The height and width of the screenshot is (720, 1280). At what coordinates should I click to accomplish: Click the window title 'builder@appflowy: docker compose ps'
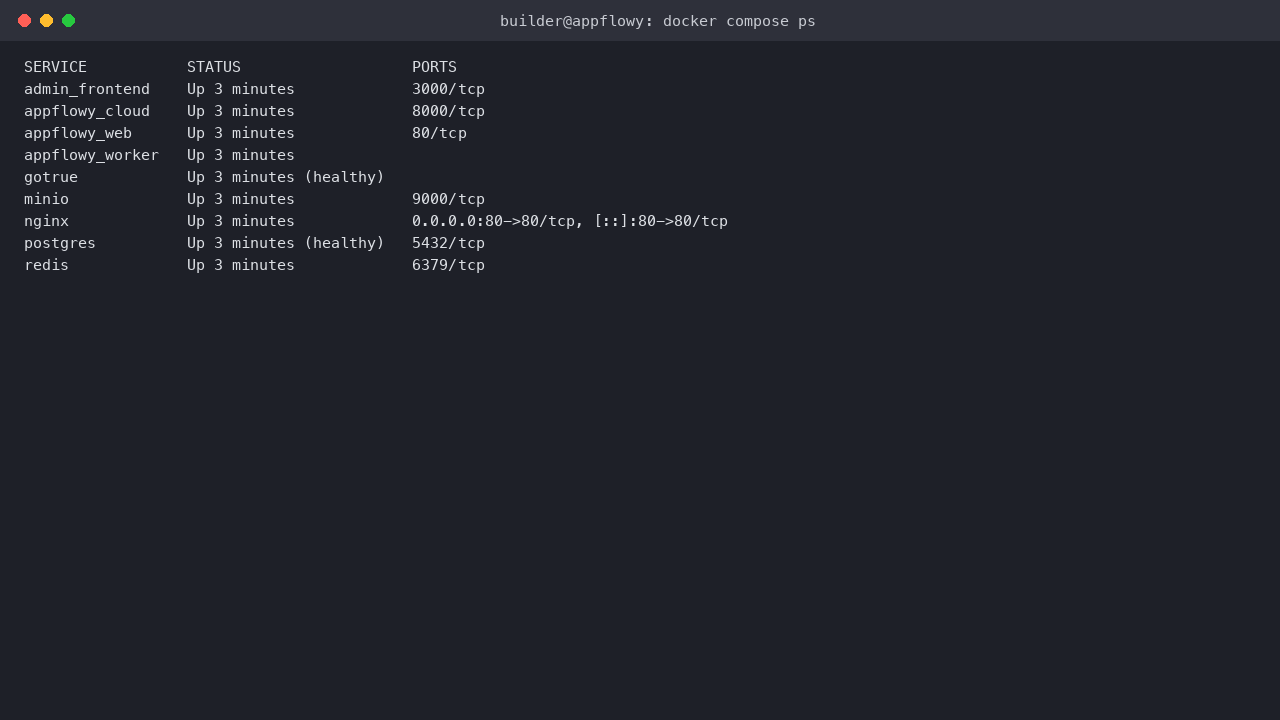pyautogui.click(x=658, y=21)
